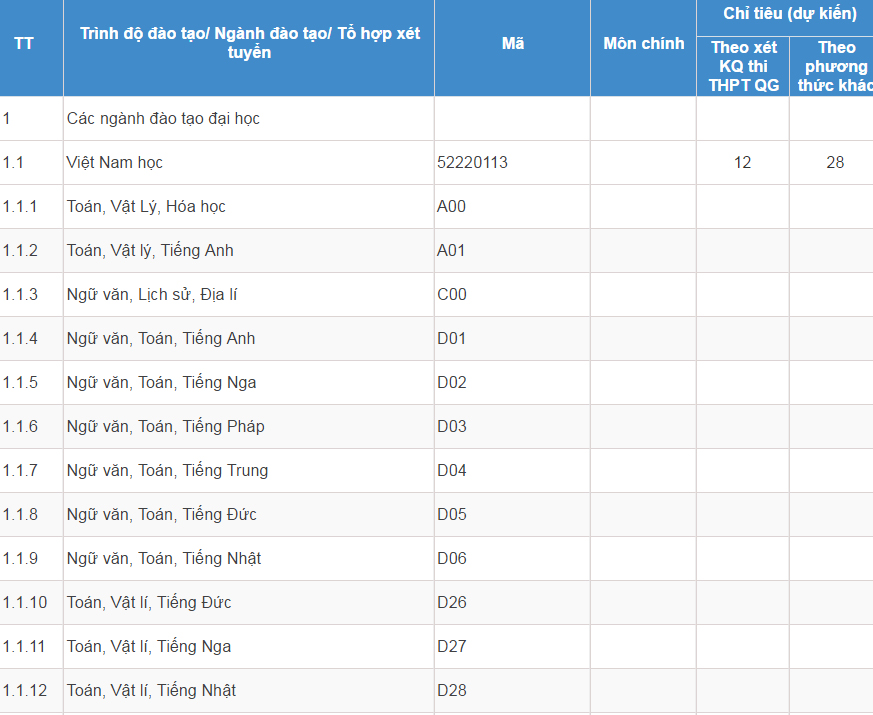This screenshot has width=873, height=715.
Task: Click the D04 code cell
Action: click(452, 471)
